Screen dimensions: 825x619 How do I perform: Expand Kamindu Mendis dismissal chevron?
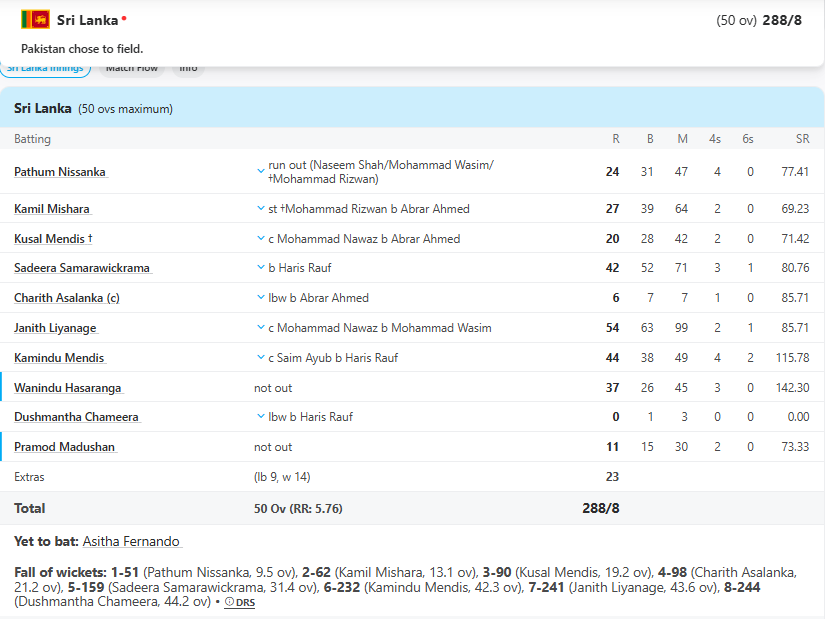click(x=261, y=358)
